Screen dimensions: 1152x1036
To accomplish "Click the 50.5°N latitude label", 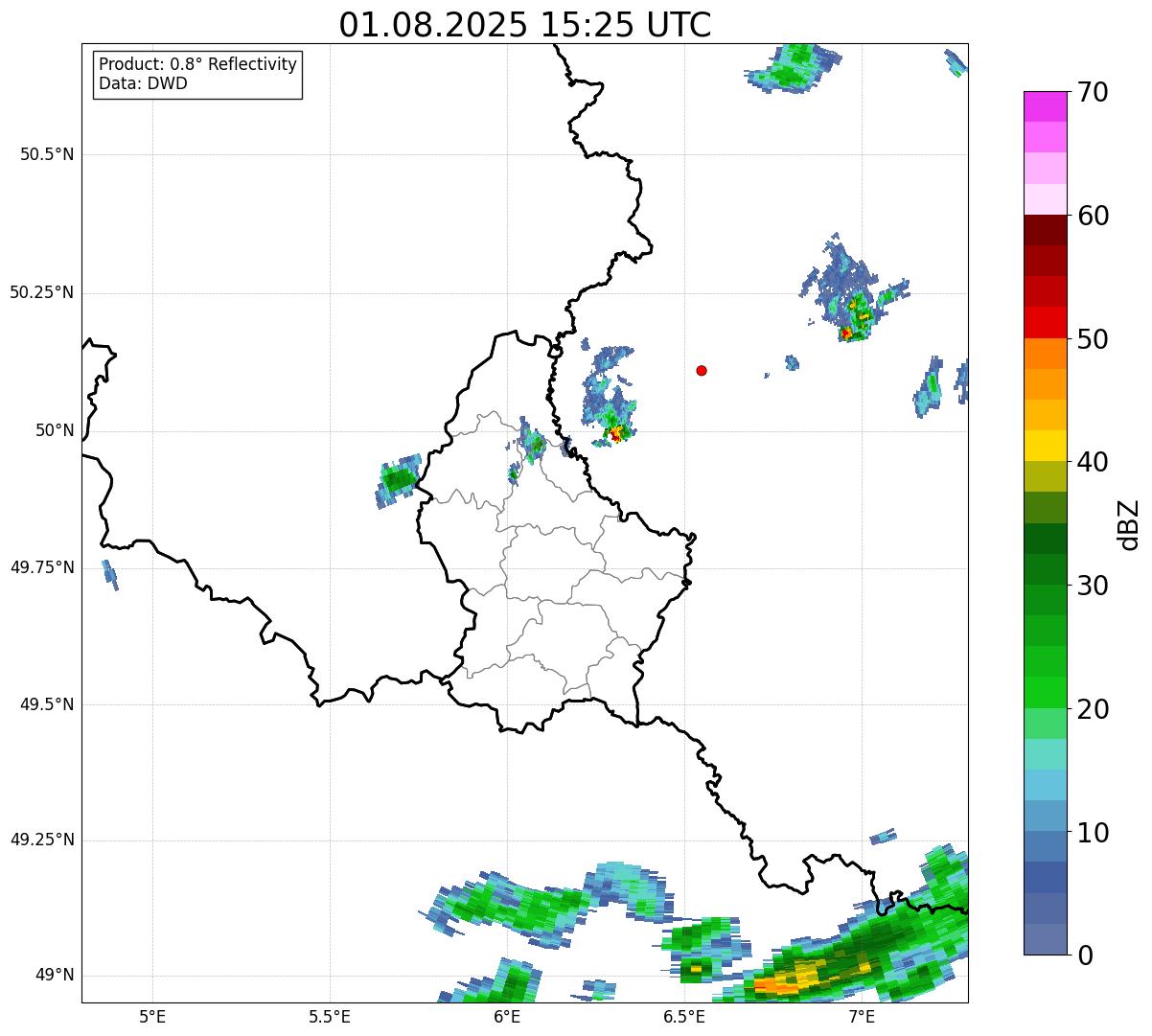I will 47,154.
